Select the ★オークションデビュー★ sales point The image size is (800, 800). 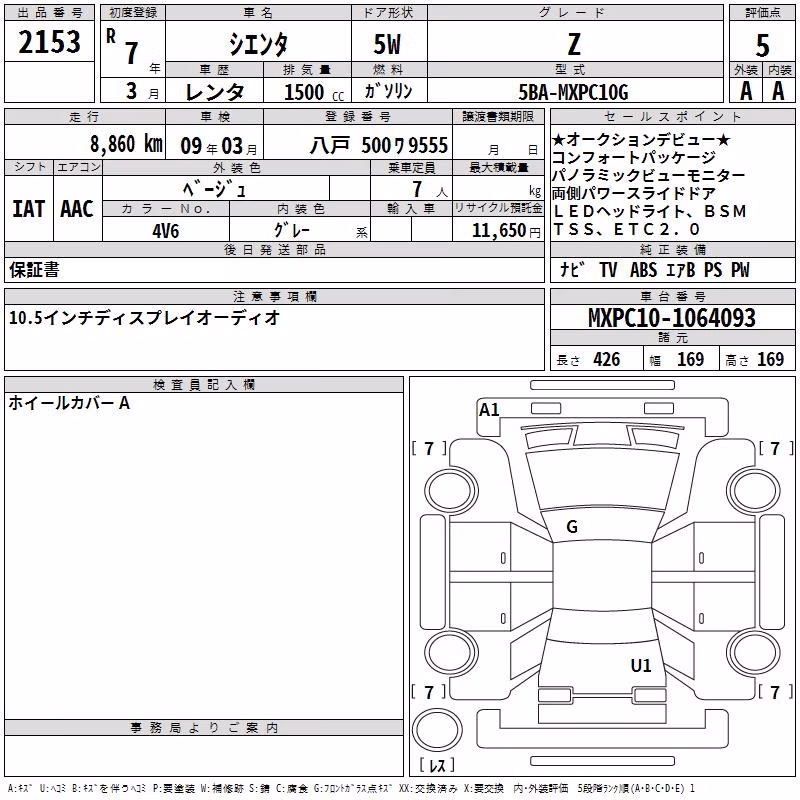point(641,139)
